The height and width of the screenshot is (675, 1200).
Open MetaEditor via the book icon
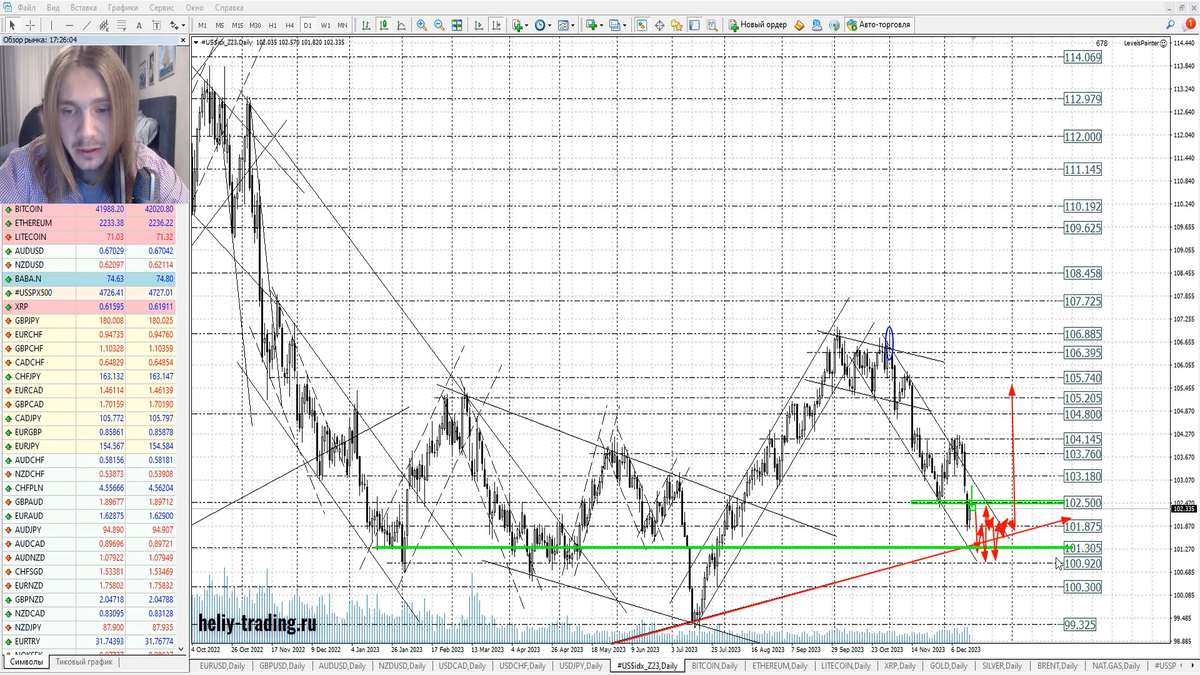click(799, 24)
